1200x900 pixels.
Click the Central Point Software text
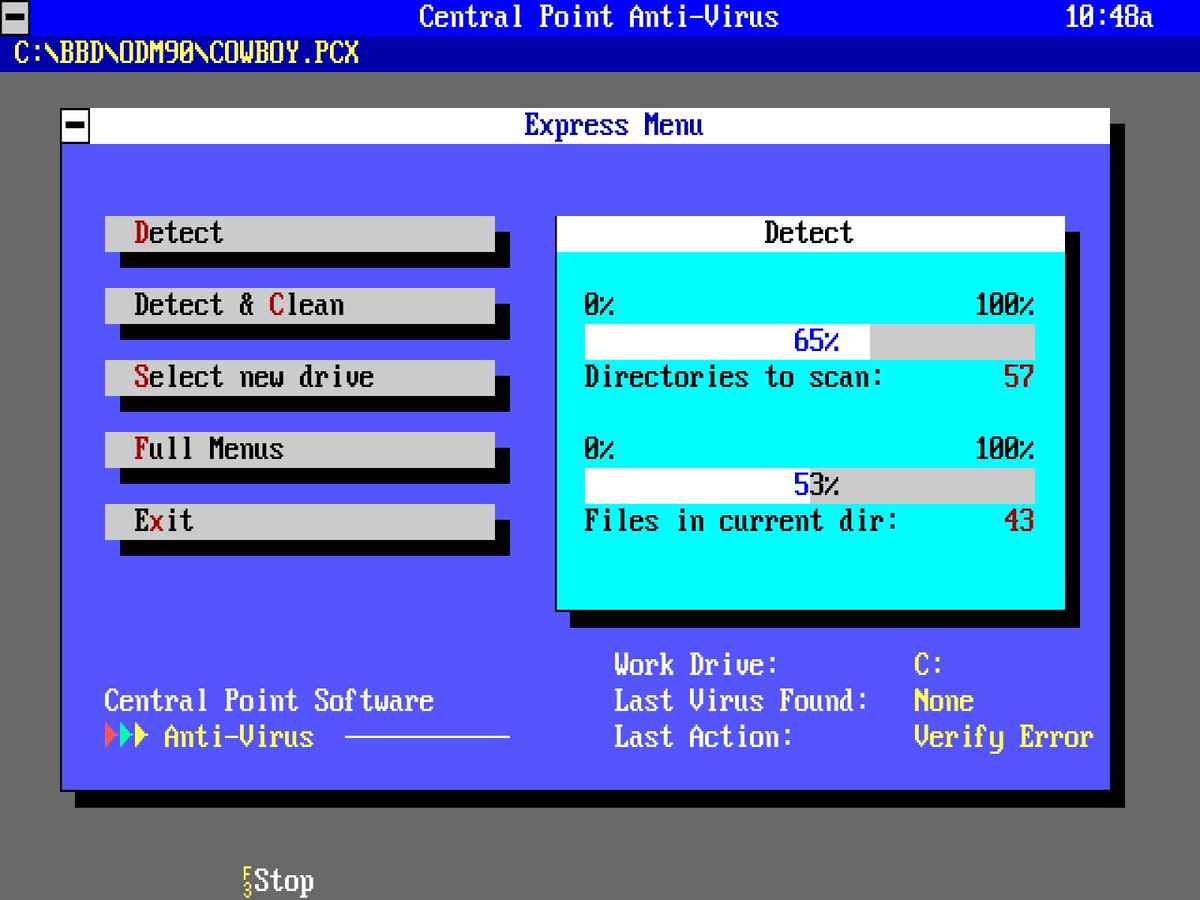(269, 701)
